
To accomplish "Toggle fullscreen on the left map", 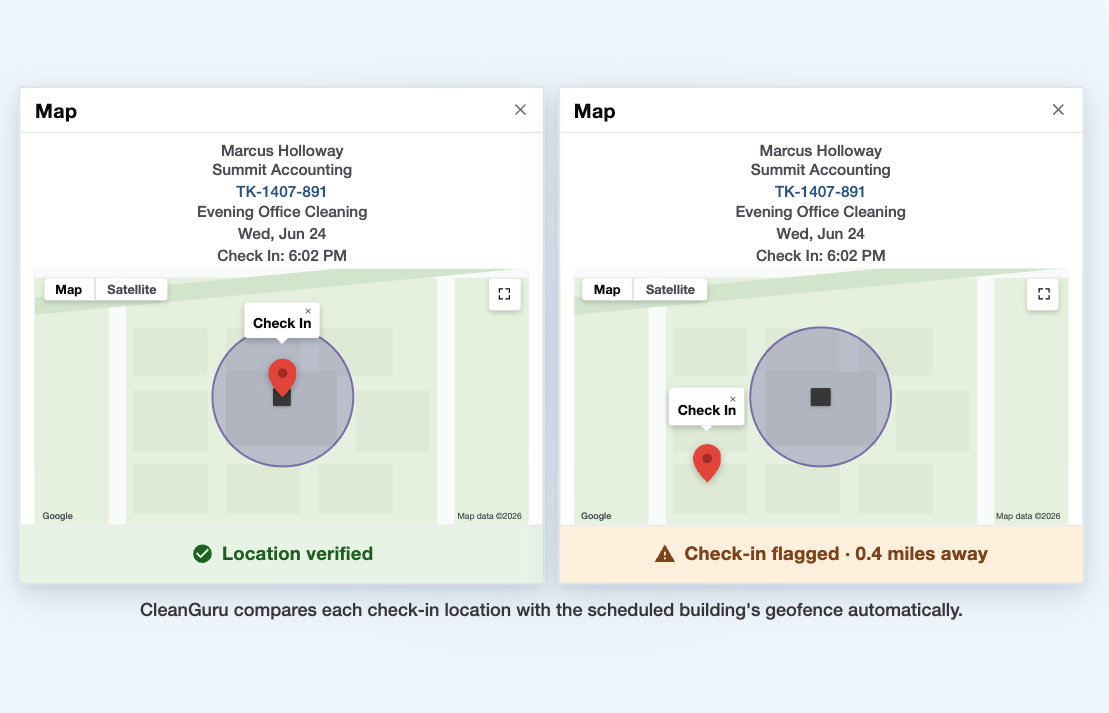I will [504, 294].
